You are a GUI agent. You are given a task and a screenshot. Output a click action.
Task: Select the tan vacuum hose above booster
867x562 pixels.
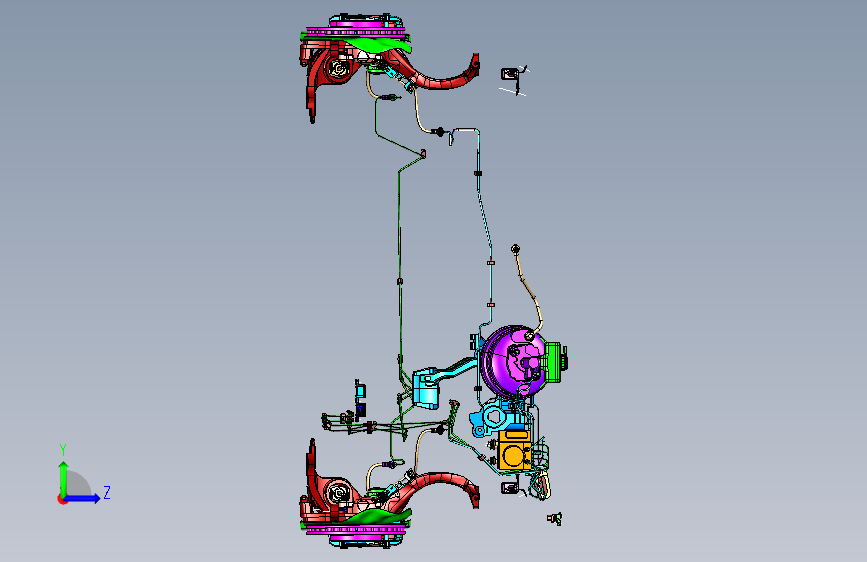pyautogui.click(x=528, y=290)
